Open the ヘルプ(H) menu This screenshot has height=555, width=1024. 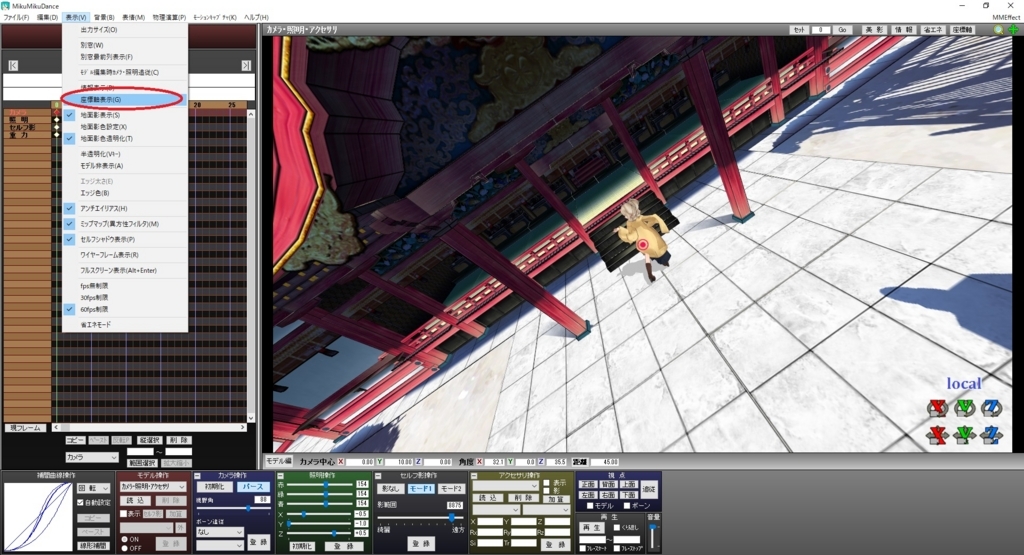[x=256, y=17]
